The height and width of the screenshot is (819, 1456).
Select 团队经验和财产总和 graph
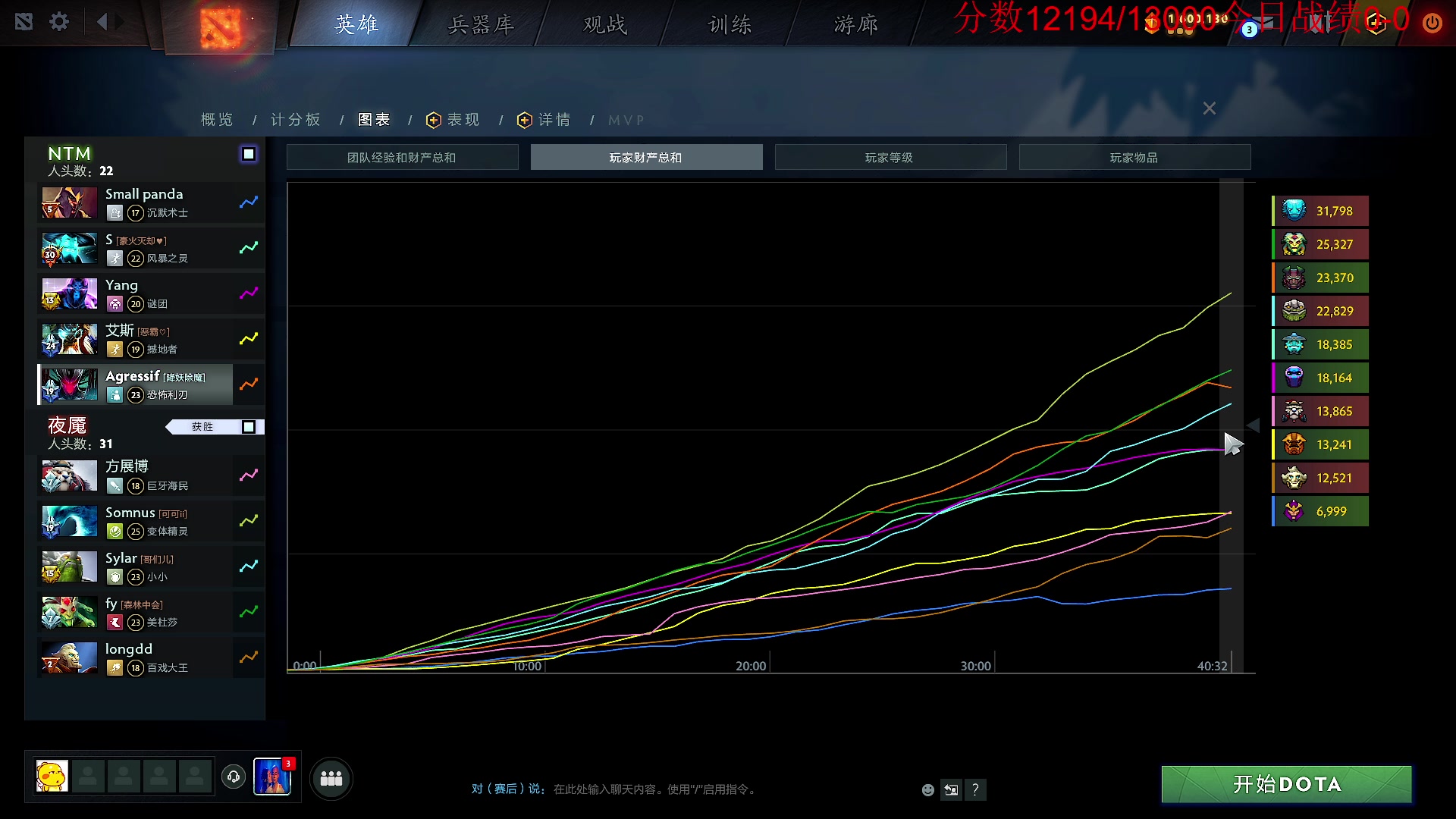click(402, 157)
